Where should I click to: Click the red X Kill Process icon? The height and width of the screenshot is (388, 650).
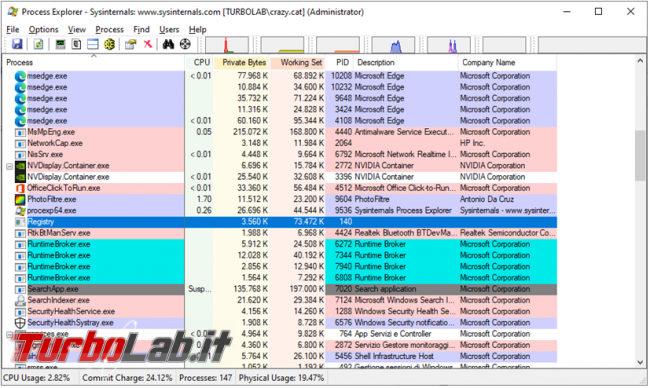pos(148,44)
